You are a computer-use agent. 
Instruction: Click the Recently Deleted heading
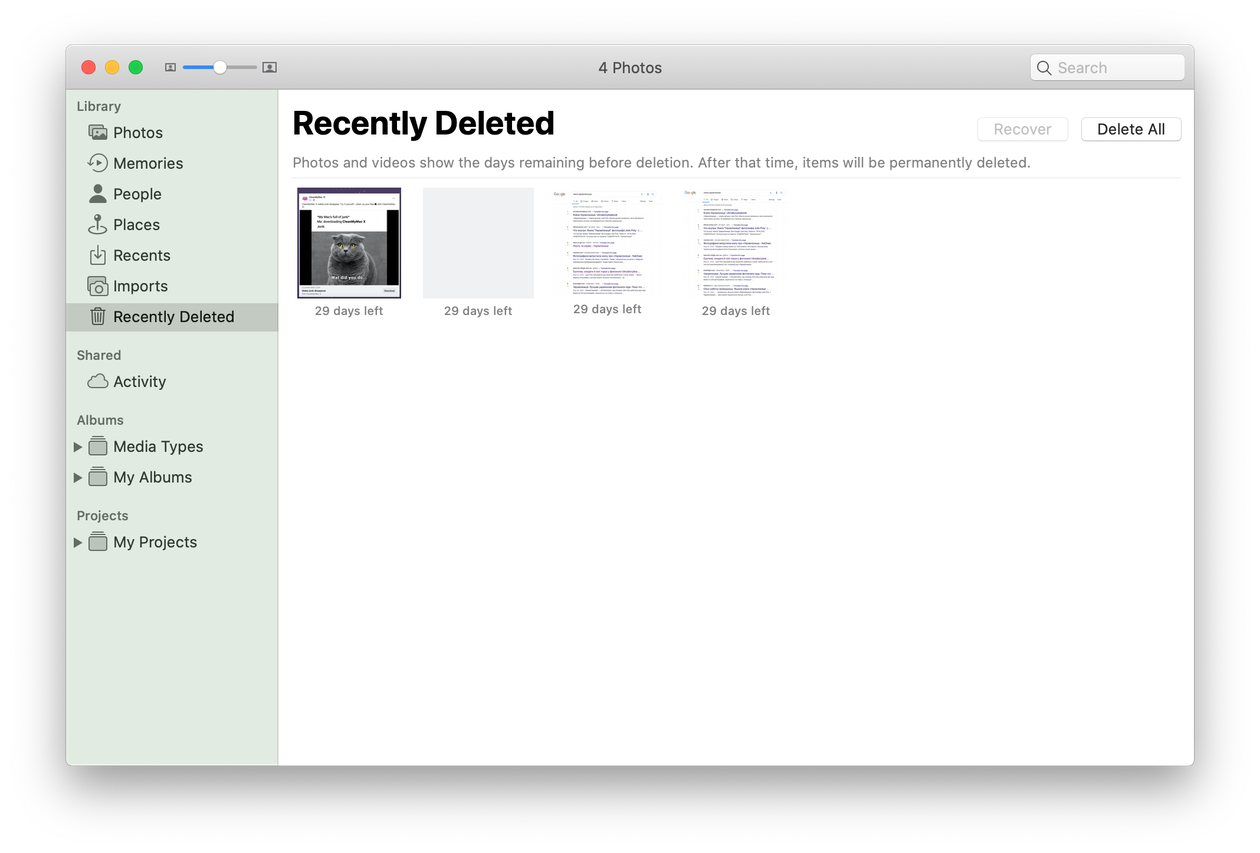point(423,123)
